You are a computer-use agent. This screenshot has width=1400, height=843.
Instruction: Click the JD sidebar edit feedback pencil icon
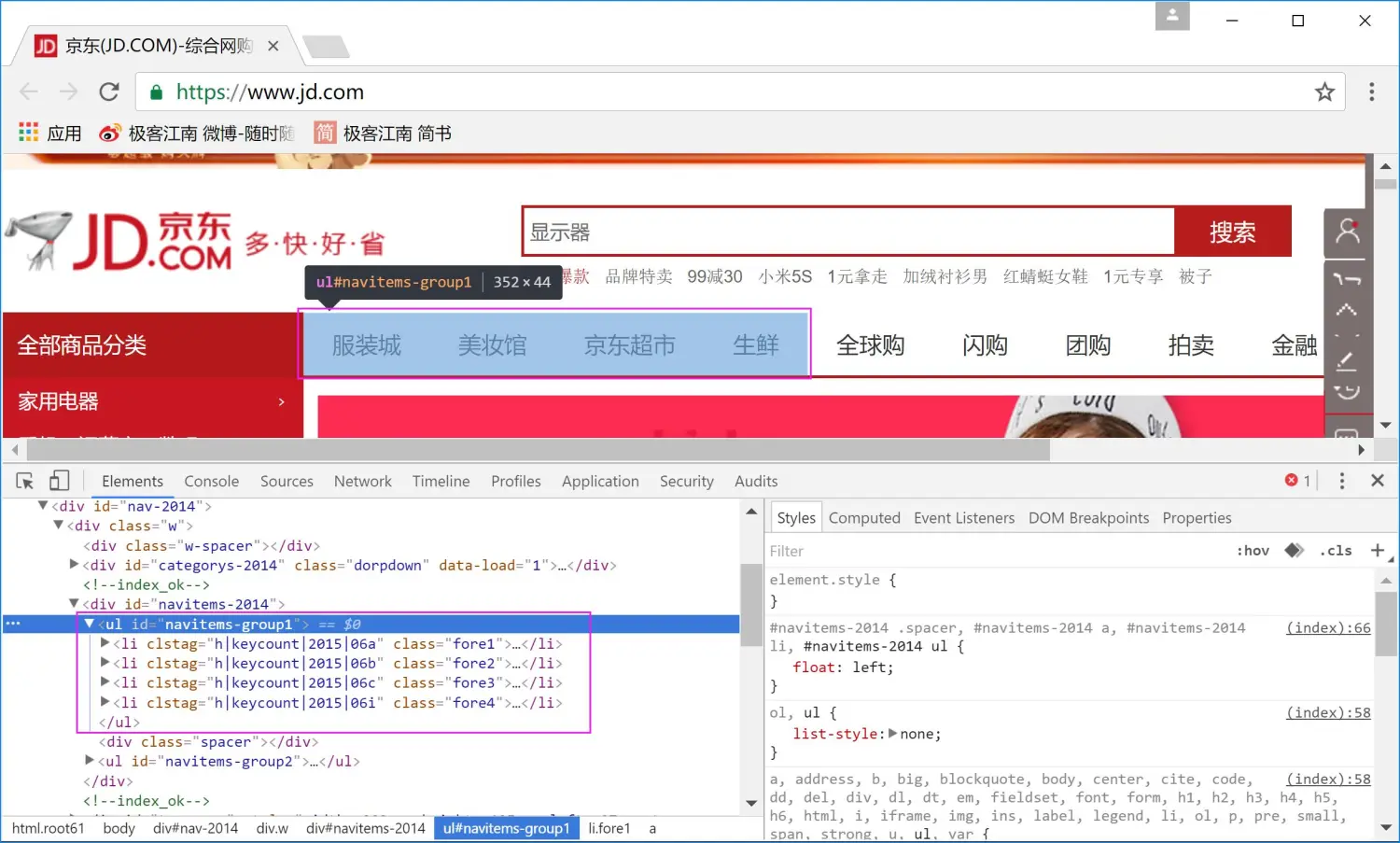[1347, 360]
